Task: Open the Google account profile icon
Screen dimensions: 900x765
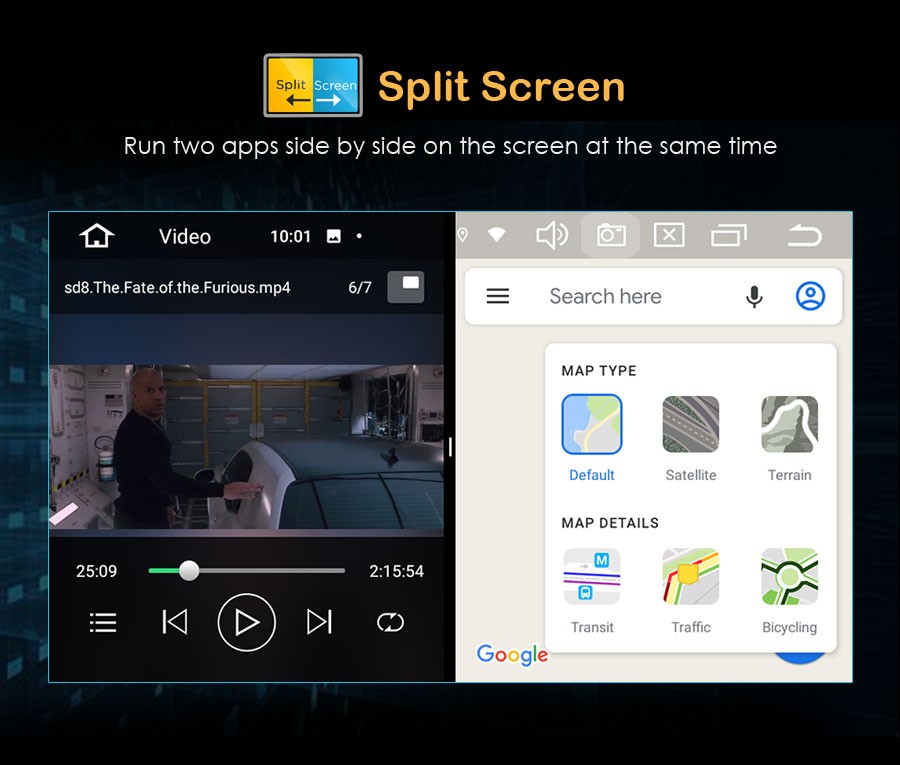Action: [x=810, y=296]
